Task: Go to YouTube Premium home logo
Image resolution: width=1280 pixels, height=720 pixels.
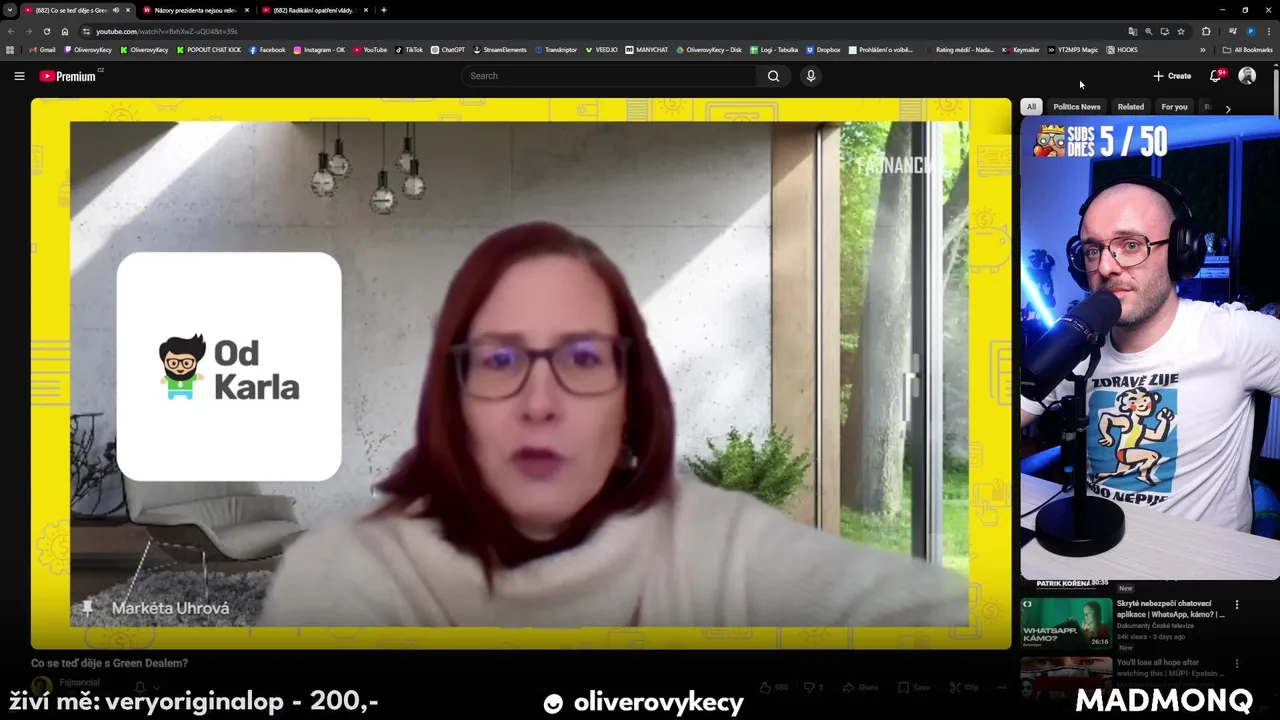Action: 68,76
